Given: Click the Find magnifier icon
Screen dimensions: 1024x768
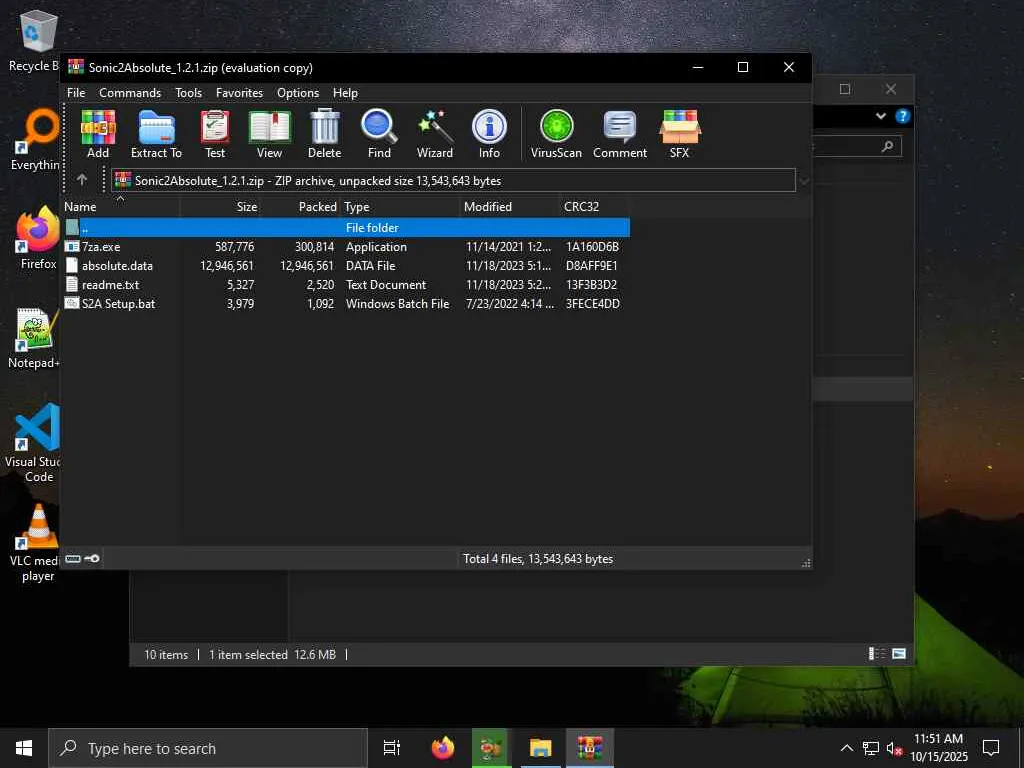Looking at the screenshot, I should tap(379, 134).
